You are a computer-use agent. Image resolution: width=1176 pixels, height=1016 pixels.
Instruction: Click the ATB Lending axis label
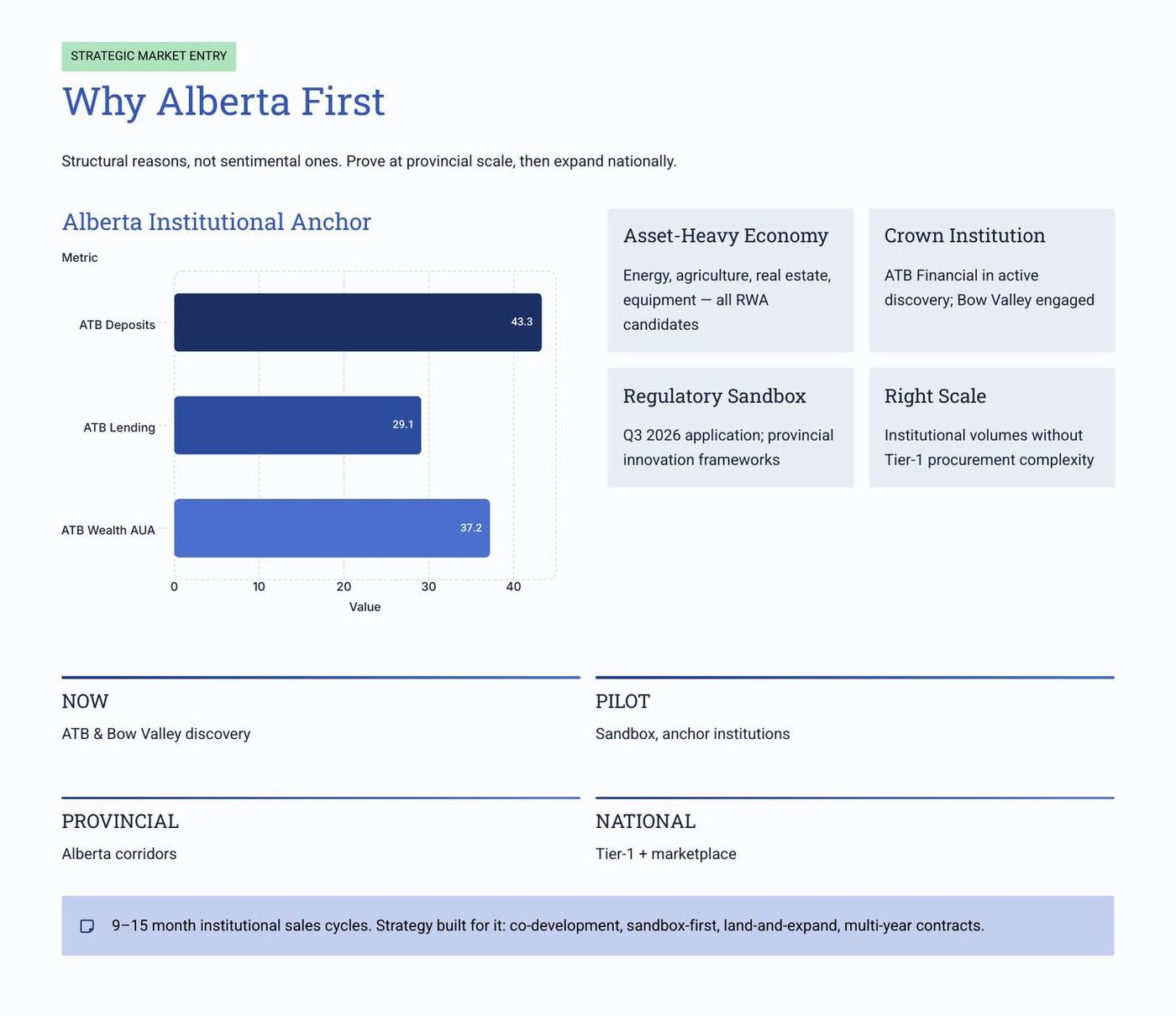point(119,427)
